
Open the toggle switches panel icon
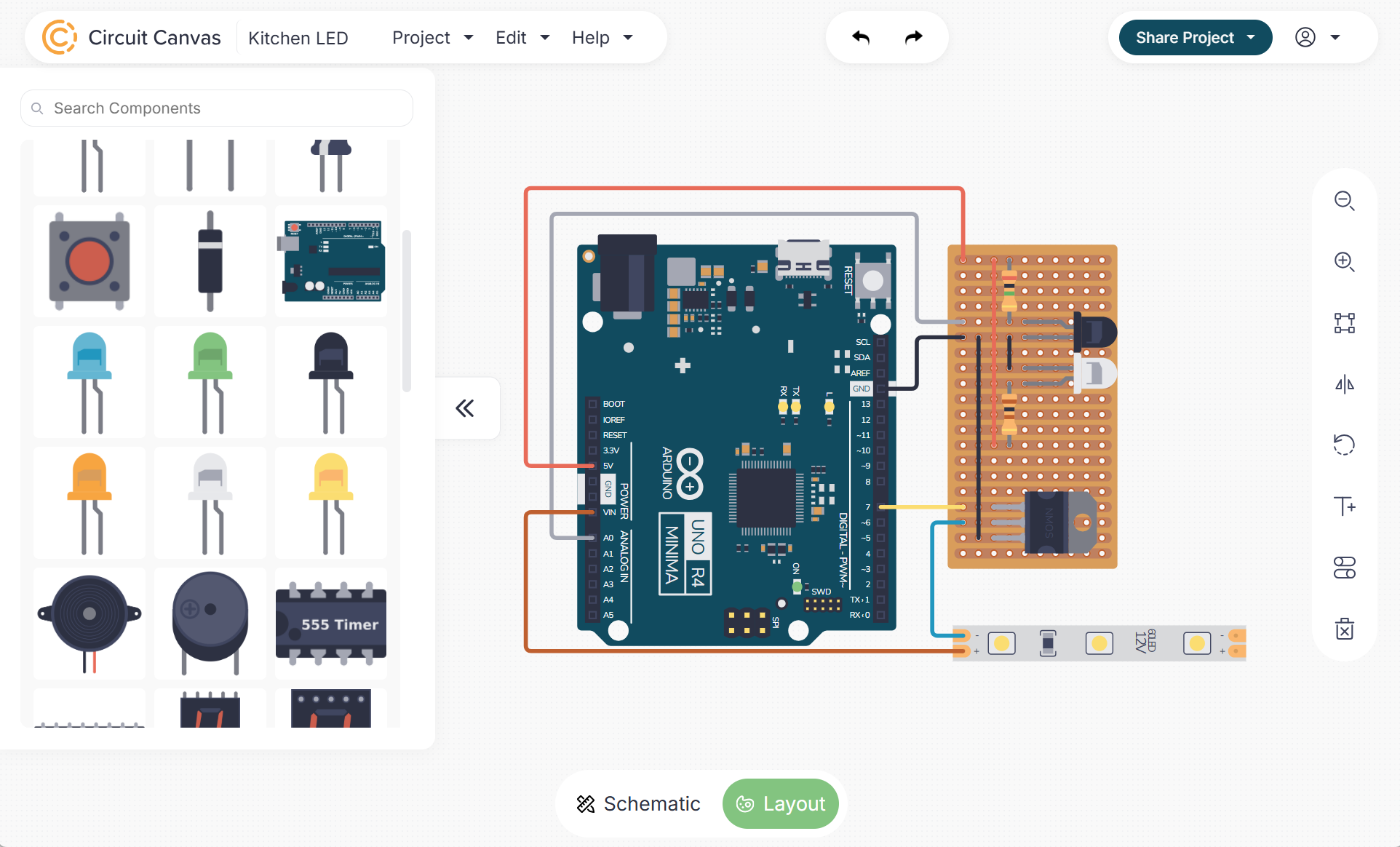1345,568
